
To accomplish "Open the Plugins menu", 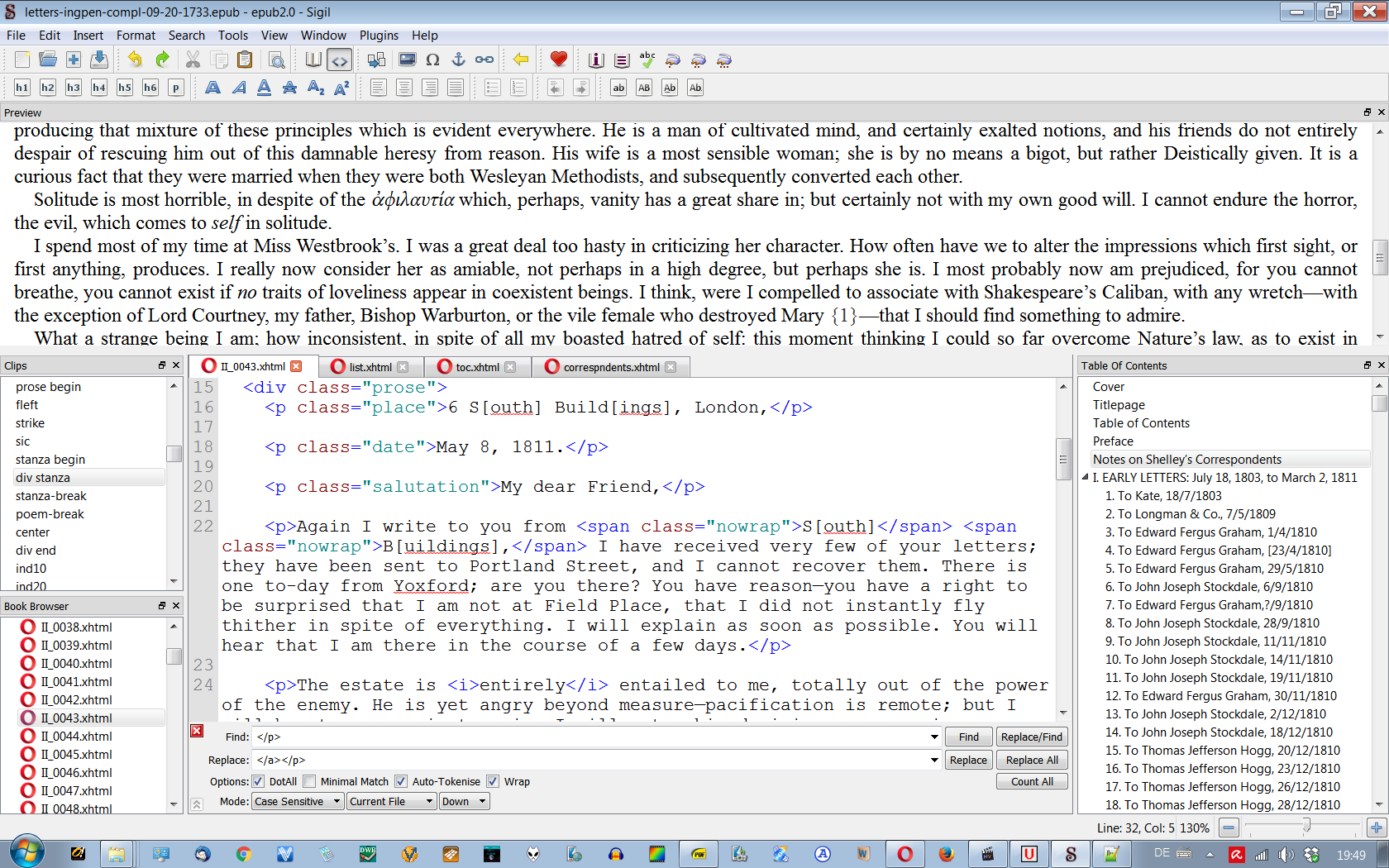I will pyautogui.click(x=378, y=36).
